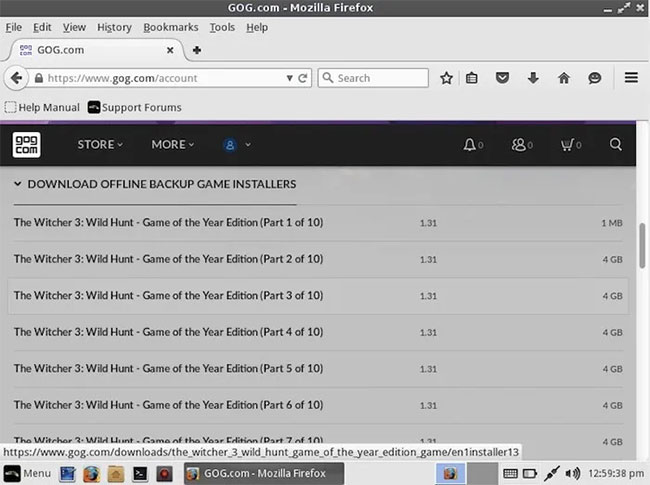Open the Pocket icon in Firefox toolbar

point(502,78)
